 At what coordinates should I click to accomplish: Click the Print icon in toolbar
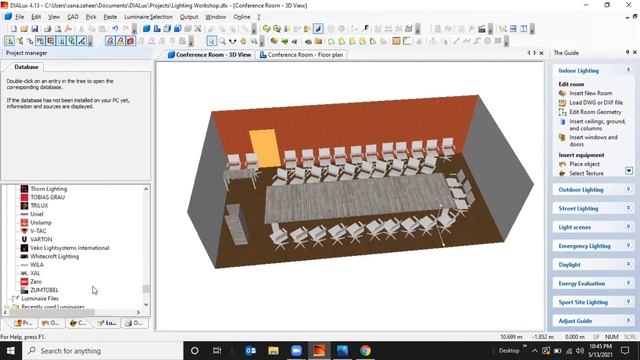pyautogui.click(x=47, y=29)
